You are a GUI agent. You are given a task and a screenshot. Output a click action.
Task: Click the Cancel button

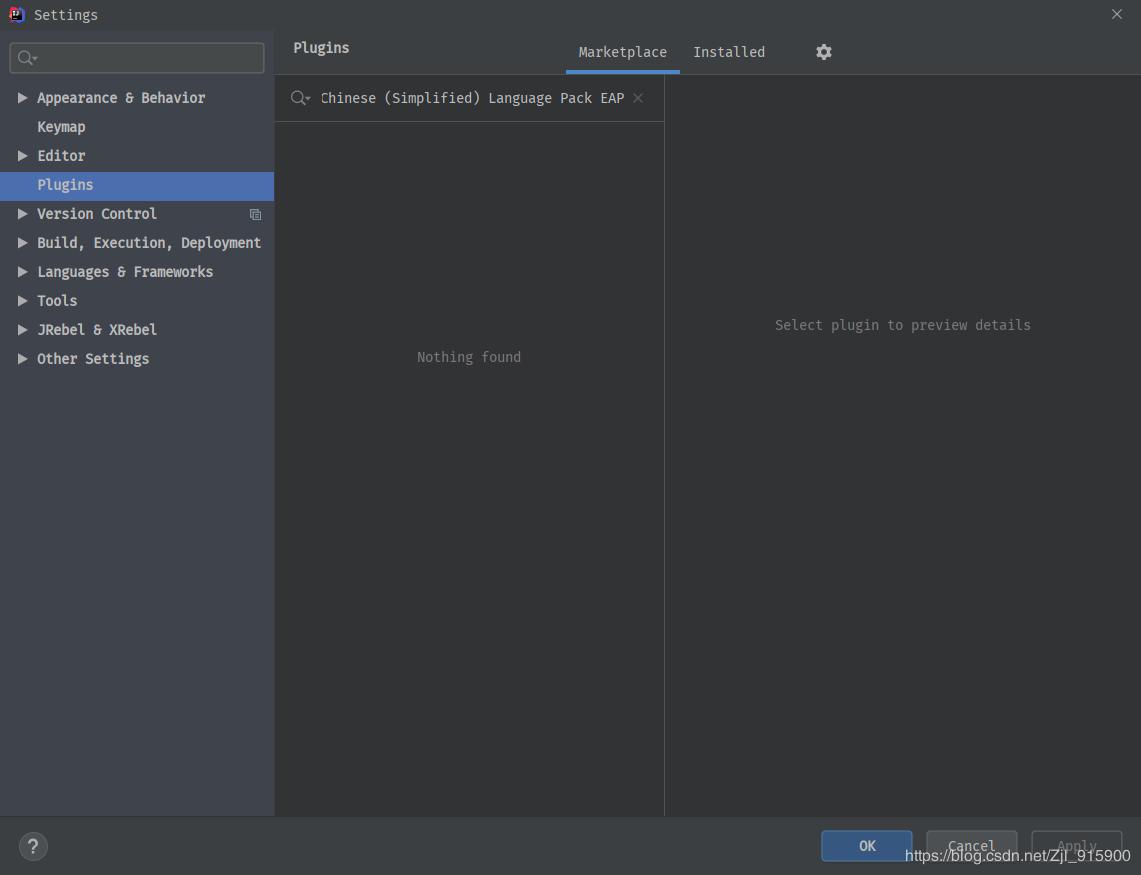971,846
